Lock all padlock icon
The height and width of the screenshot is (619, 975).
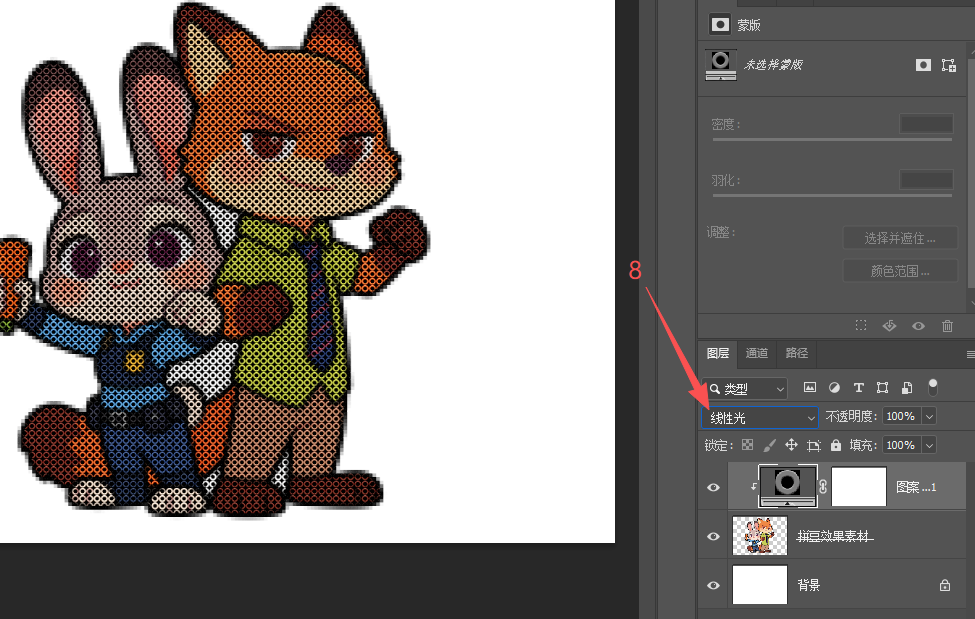coord(836,445)
